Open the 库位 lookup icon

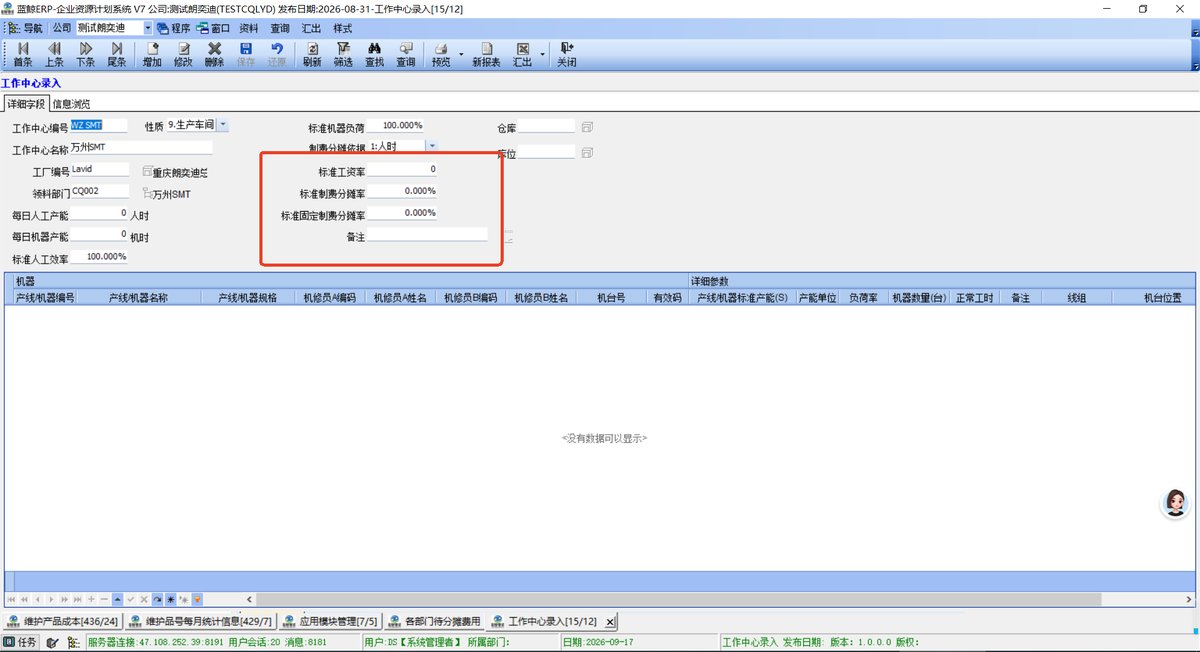coord(587,153)
